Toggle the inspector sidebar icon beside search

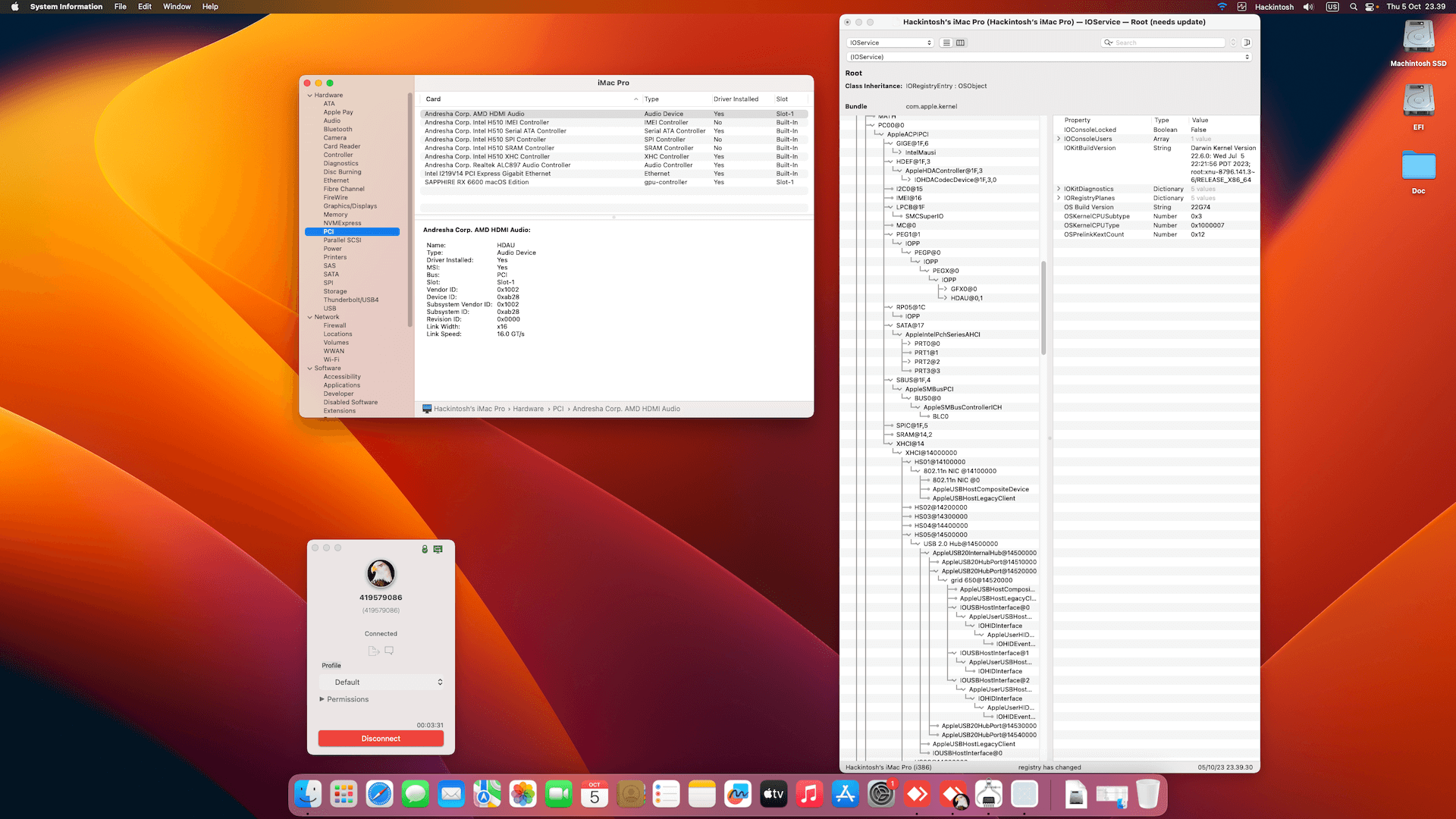1247,42
